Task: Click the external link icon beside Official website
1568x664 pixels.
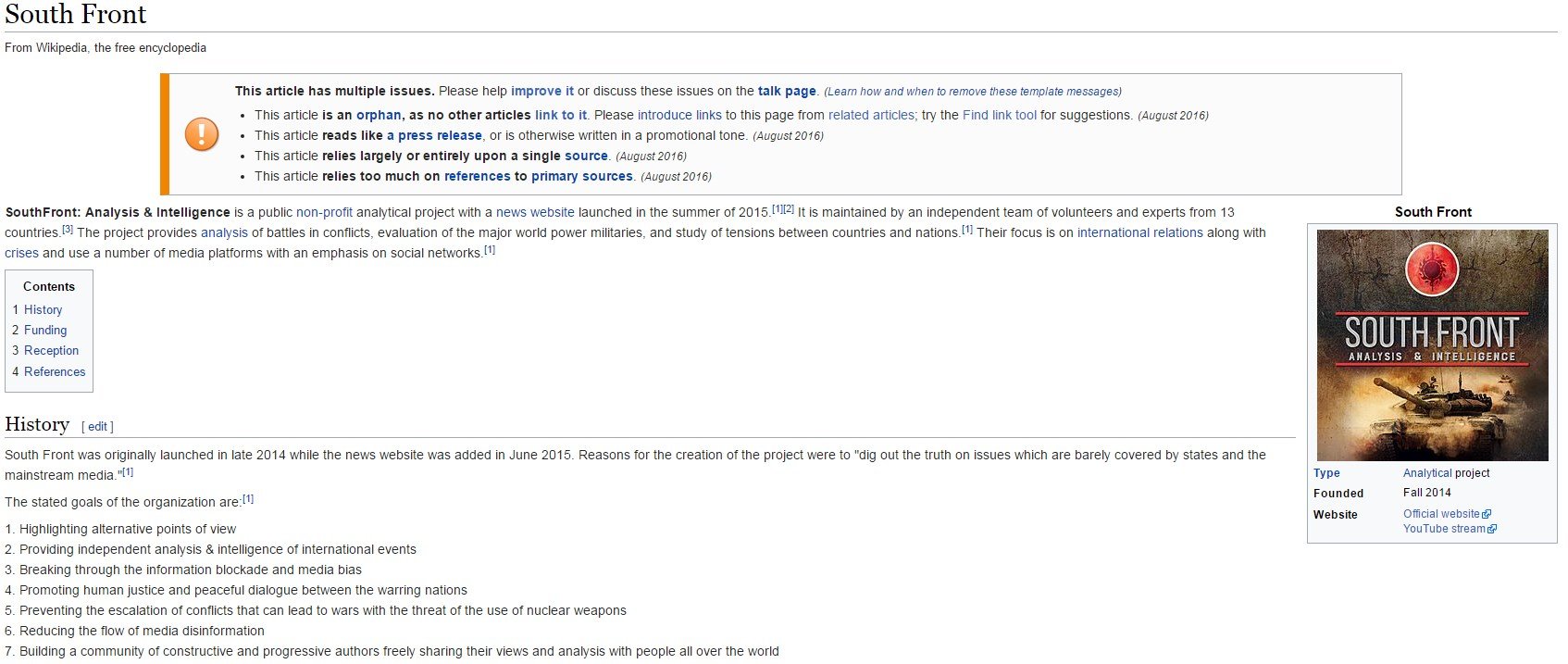Action: 1487,514
